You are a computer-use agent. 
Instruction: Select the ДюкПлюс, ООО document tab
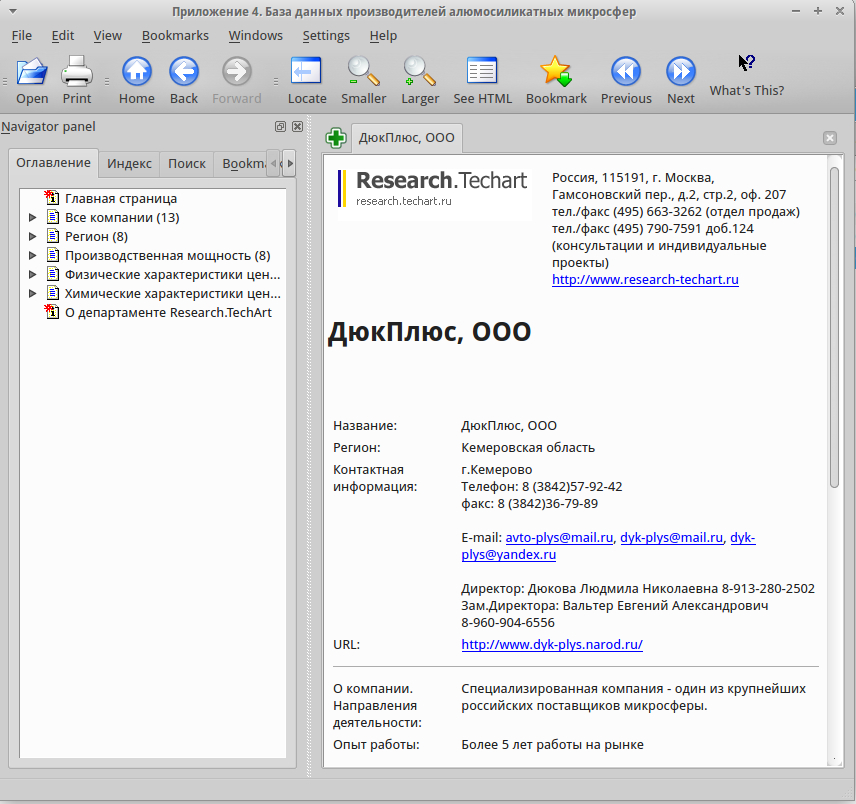[407, 138]
